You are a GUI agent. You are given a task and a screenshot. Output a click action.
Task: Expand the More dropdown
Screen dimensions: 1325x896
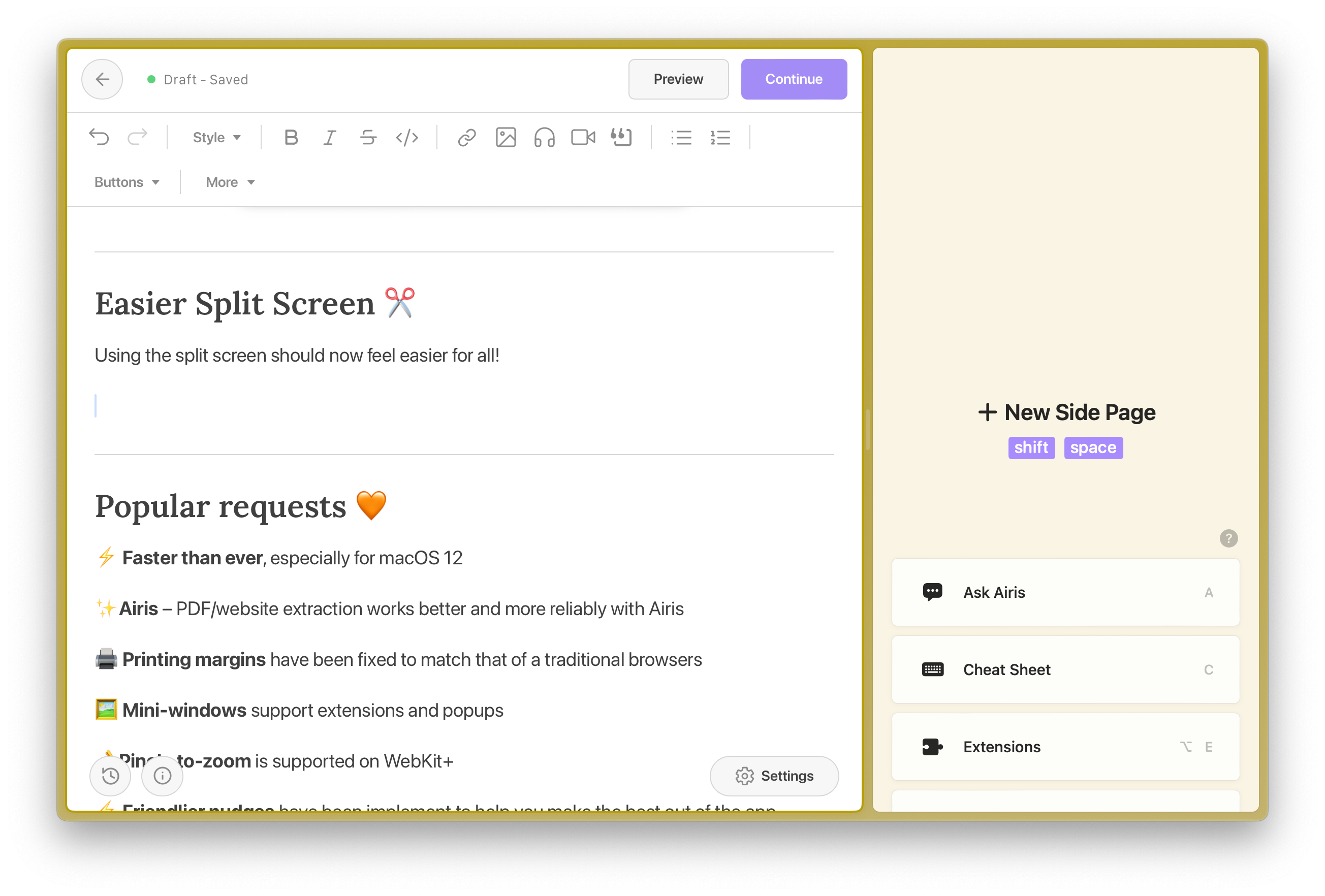pyautogui.click(x=230, y=182)
